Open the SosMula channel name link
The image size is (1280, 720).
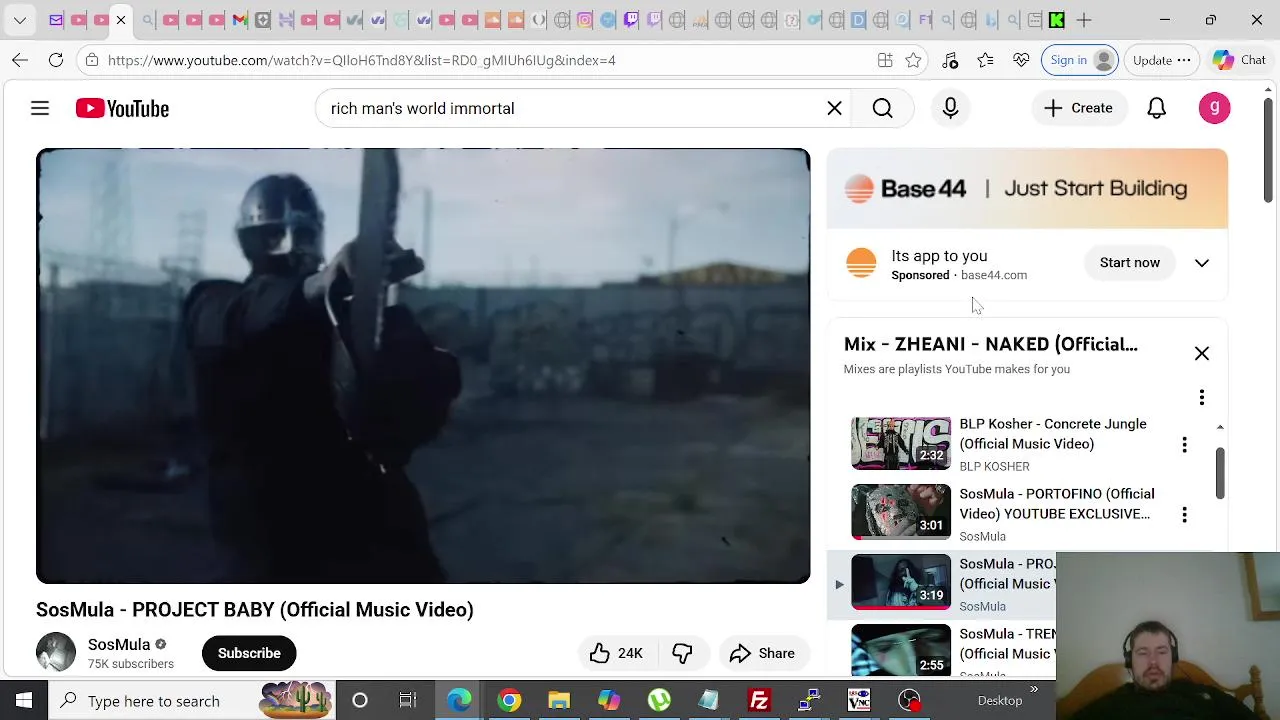tap(119, 645)
